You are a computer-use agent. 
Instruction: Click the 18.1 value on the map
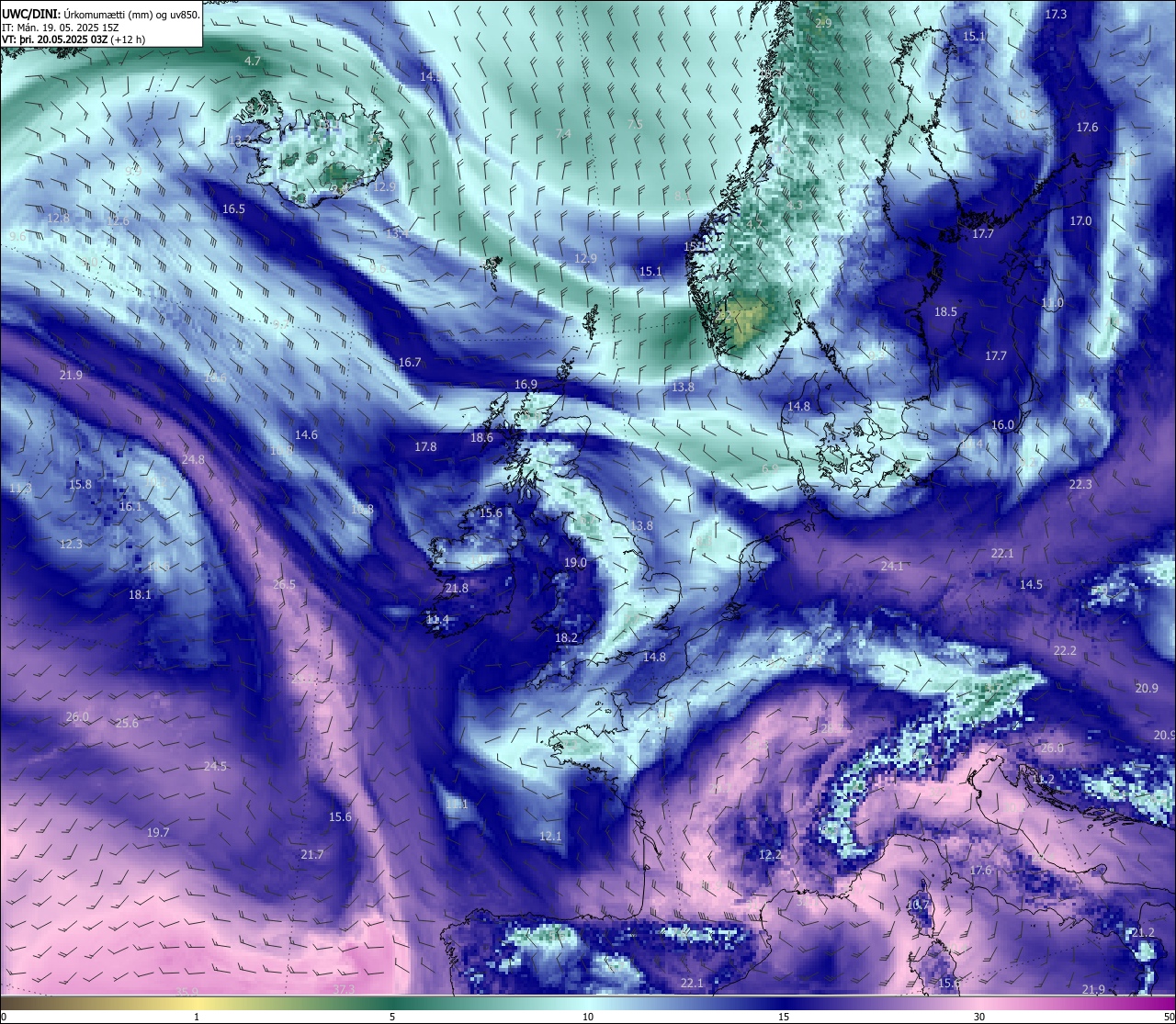pos(140,595)
